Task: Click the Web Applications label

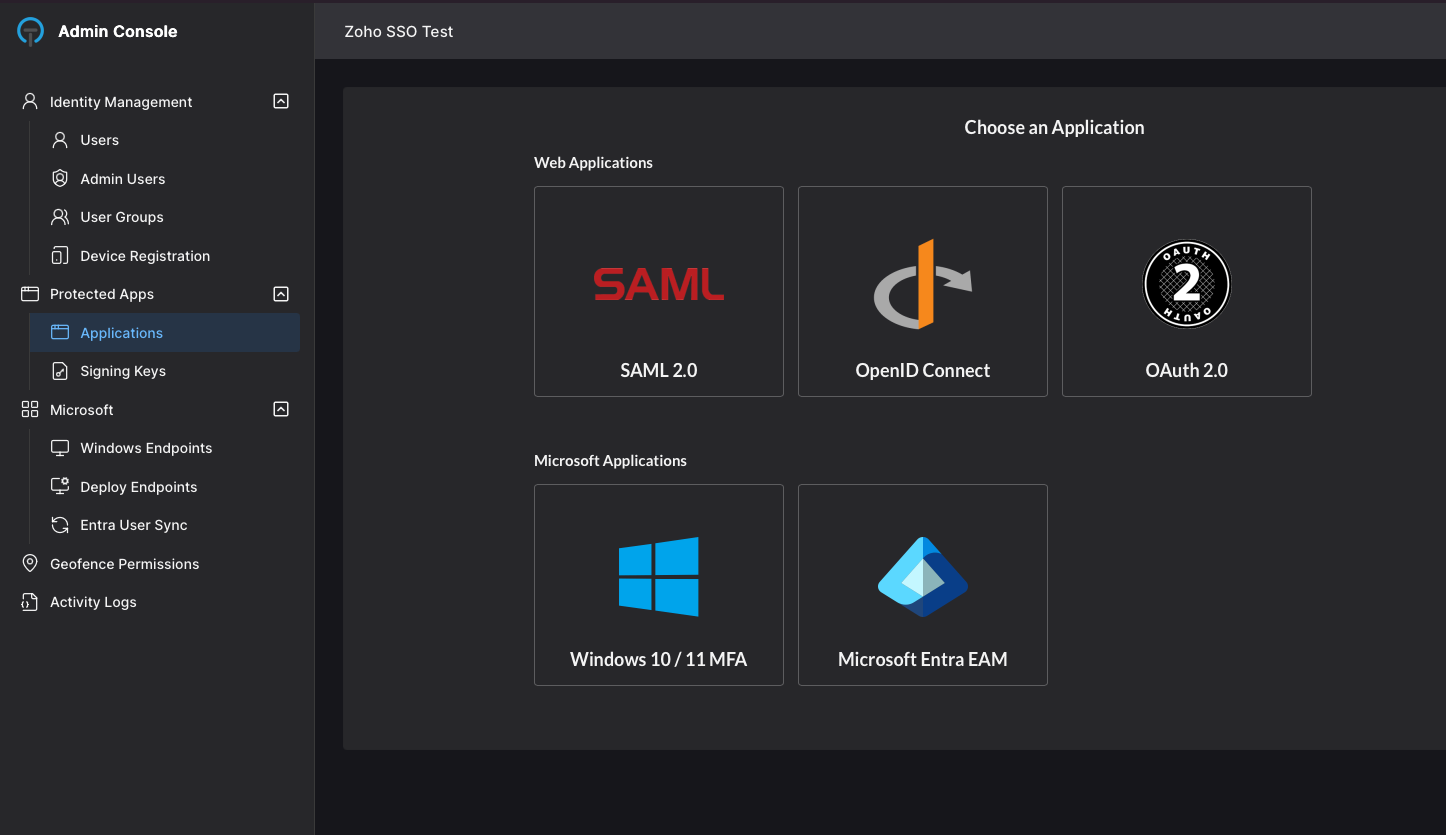Action: coord(594,162)
